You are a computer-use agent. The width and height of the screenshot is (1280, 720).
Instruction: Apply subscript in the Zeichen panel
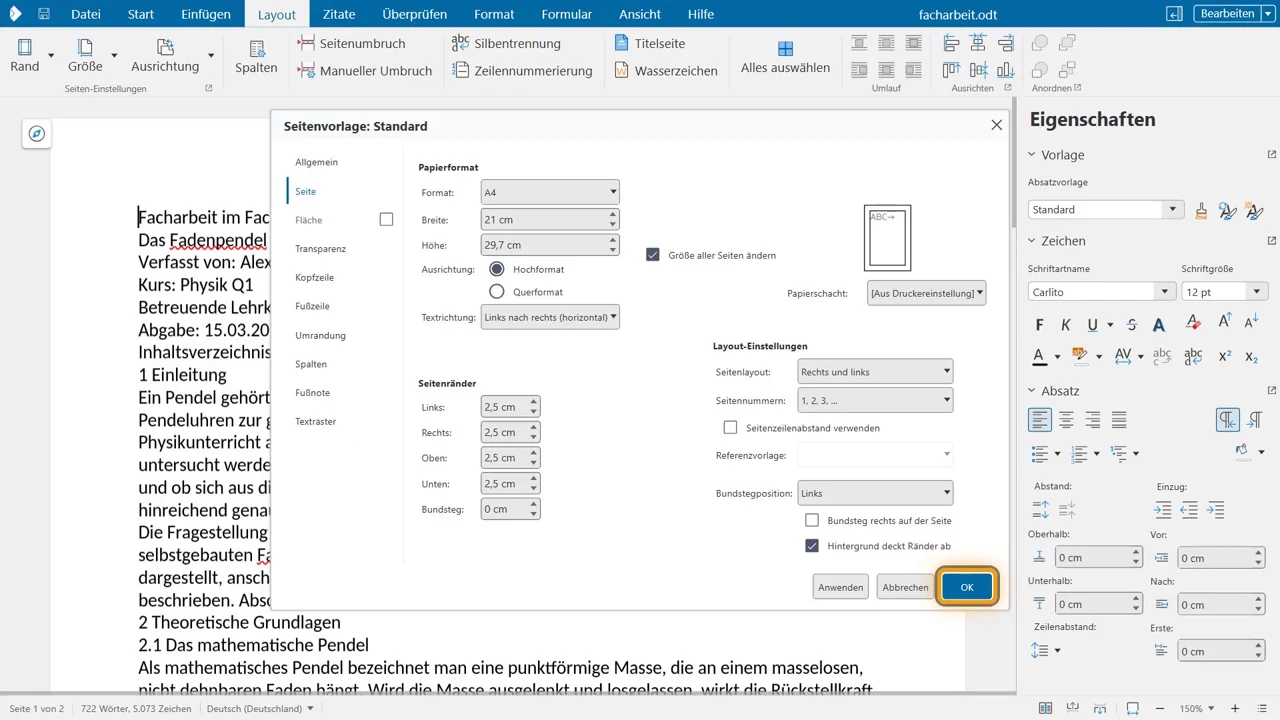pos(1252,356)
